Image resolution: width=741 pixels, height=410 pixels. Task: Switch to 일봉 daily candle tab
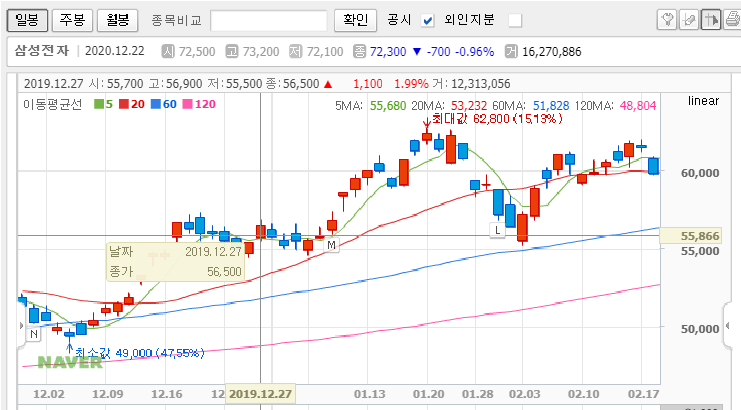[27, 20]
